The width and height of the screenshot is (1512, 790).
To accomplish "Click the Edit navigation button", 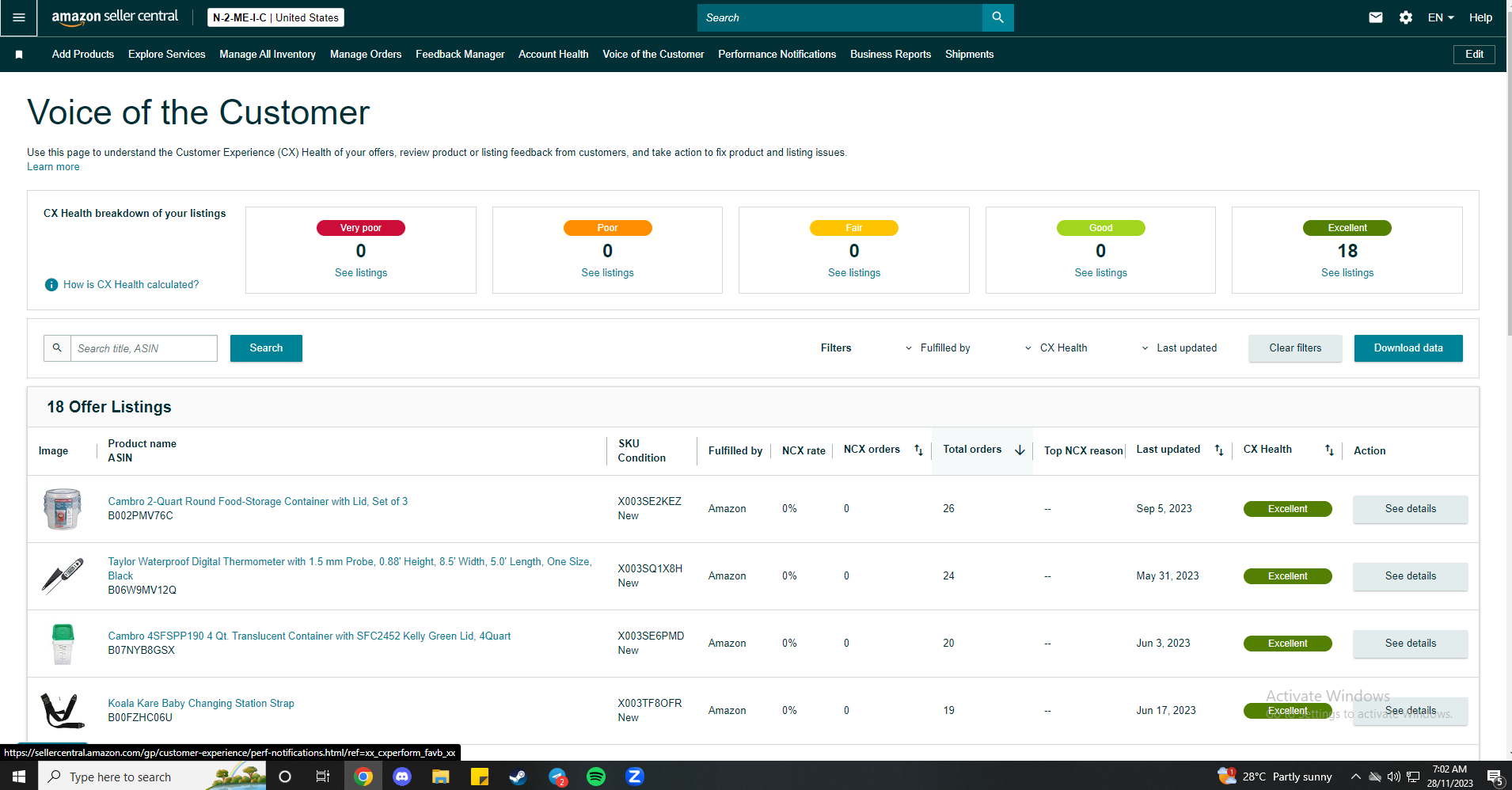I will click(x=1474, y=55).
